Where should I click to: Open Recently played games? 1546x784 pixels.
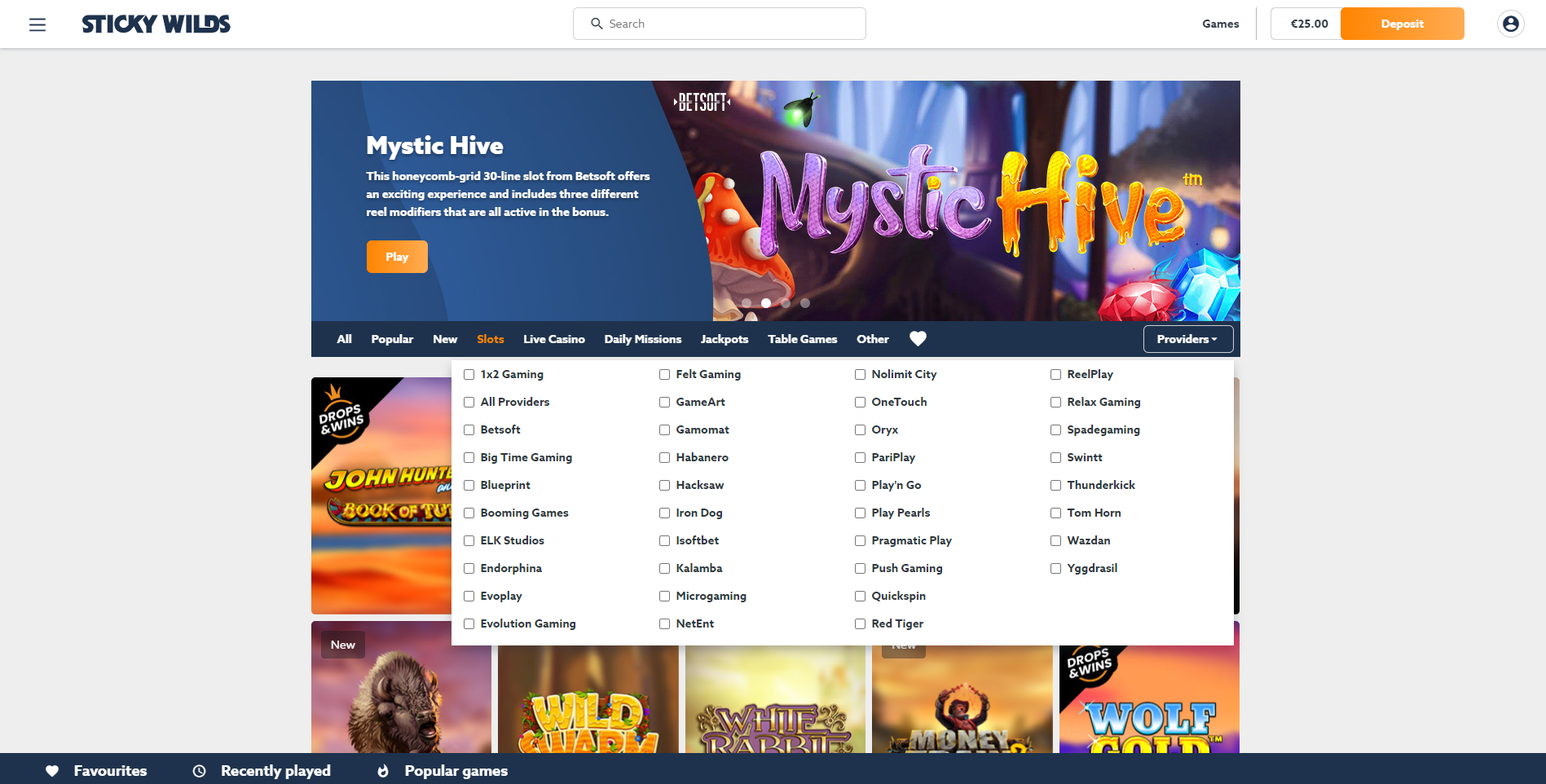pyautogui.click(x=275, y=771)
